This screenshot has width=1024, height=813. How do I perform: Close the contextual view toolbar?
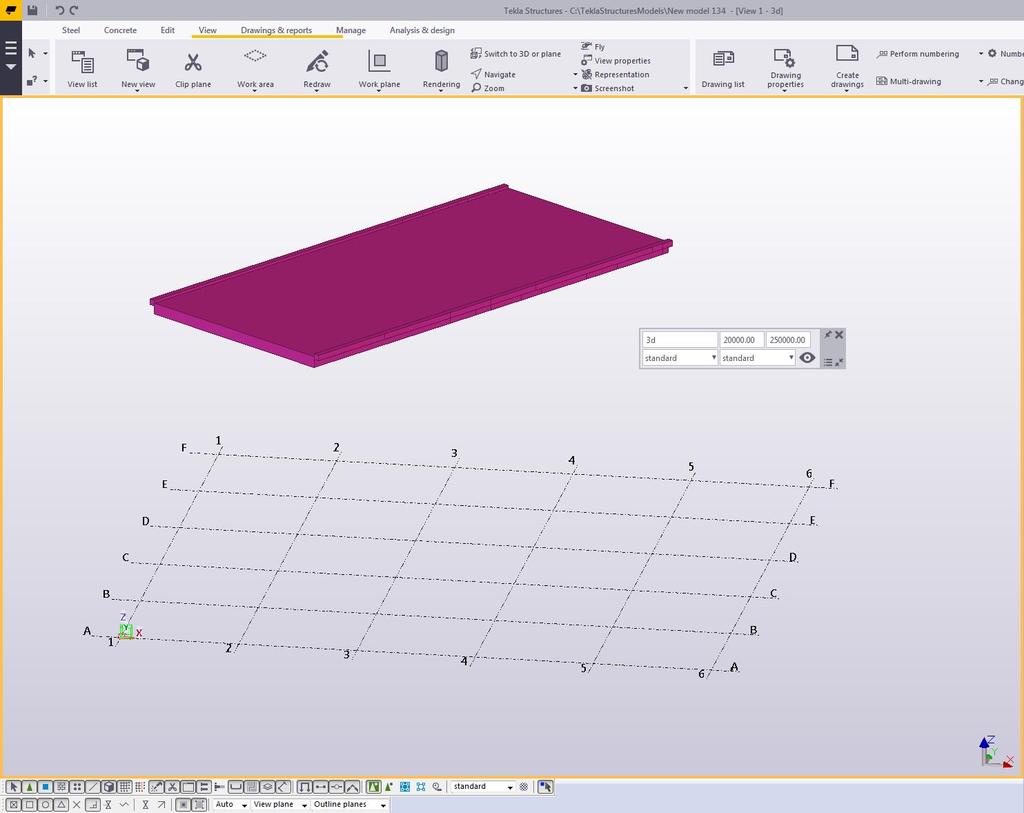point(839,334)
